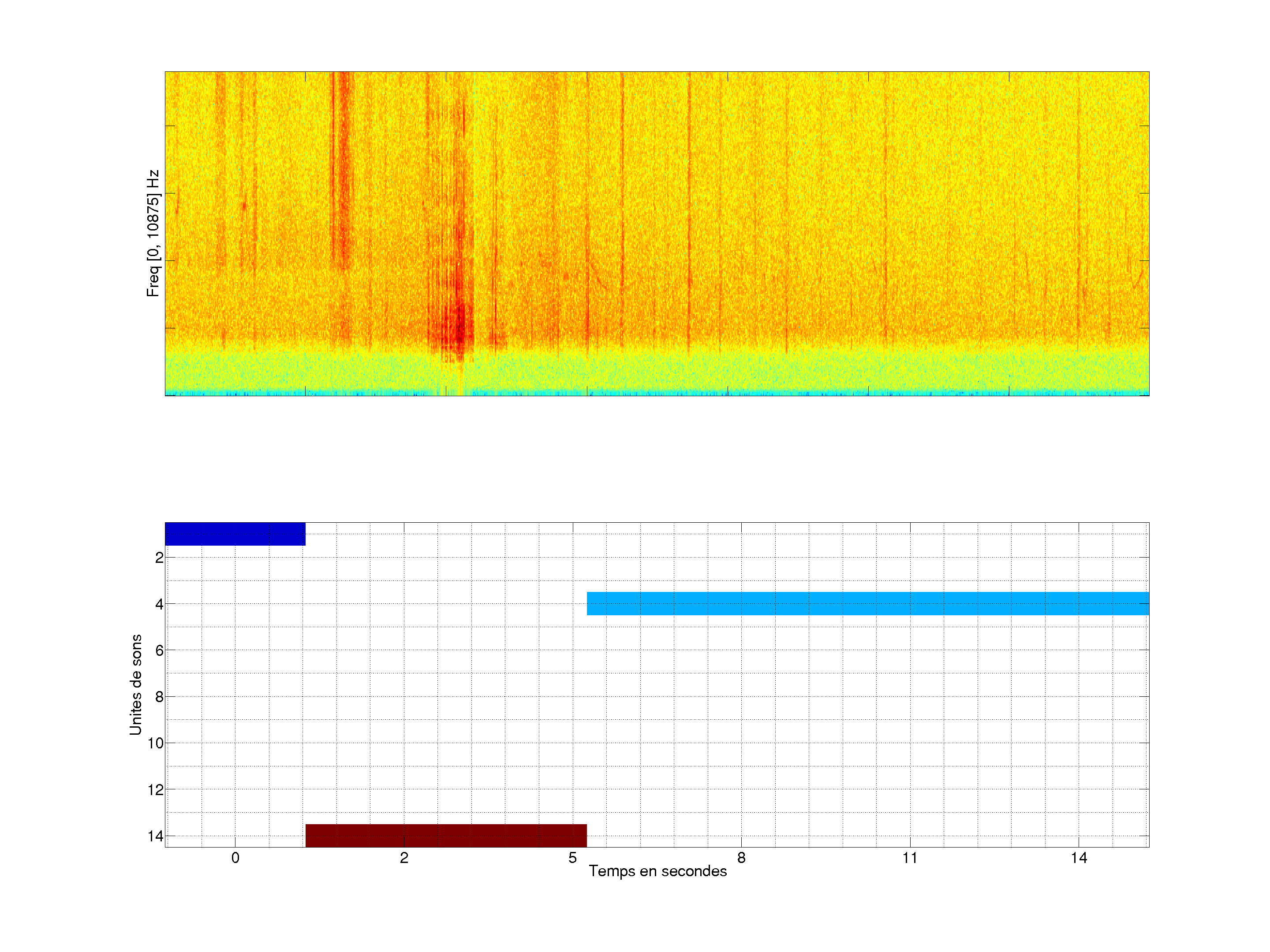Viewport: 1270px width, 952px height.
Task: Click y-axis tick label 2
Action: [159, 558]
